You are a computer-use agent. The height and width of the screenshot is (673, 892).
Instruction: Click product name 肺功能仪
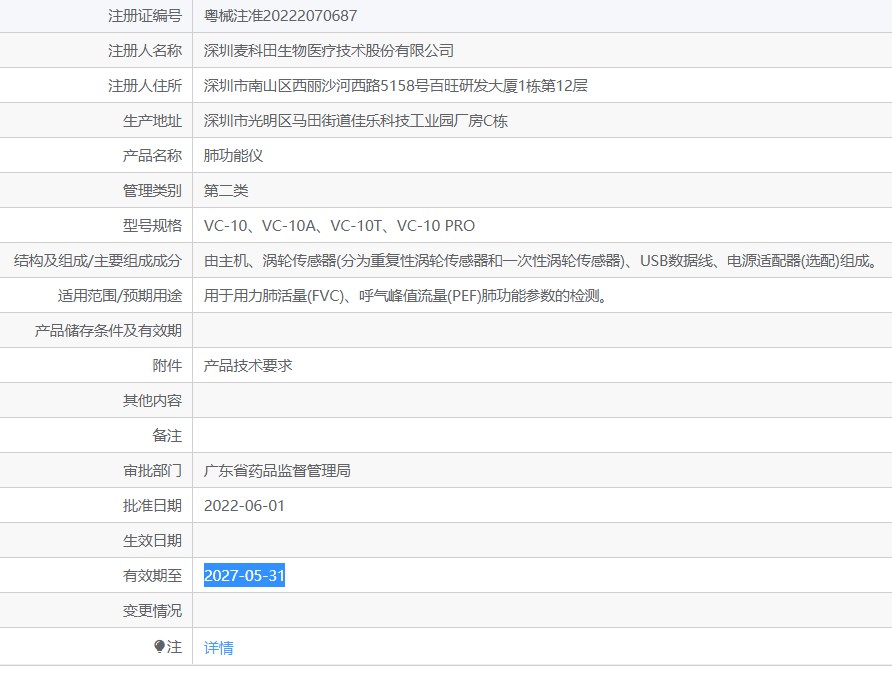coord(233,155)
